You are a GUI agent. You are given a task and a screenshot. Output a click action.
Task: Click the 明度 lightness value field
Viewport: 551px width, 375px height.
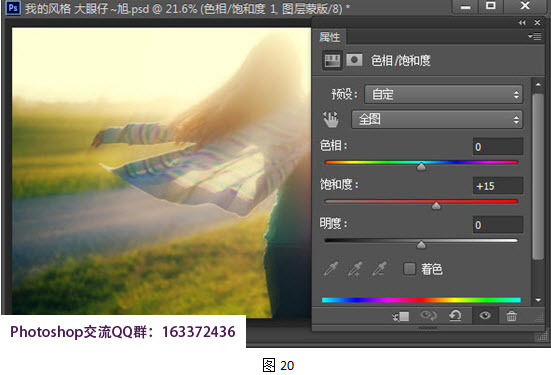498,225
